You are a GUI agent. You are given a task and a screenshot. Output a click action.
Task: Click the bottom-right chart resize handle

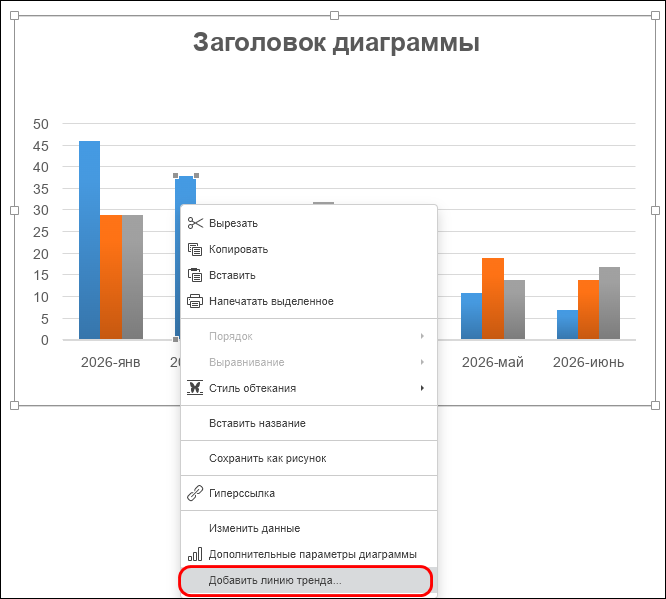pos(655,405)
